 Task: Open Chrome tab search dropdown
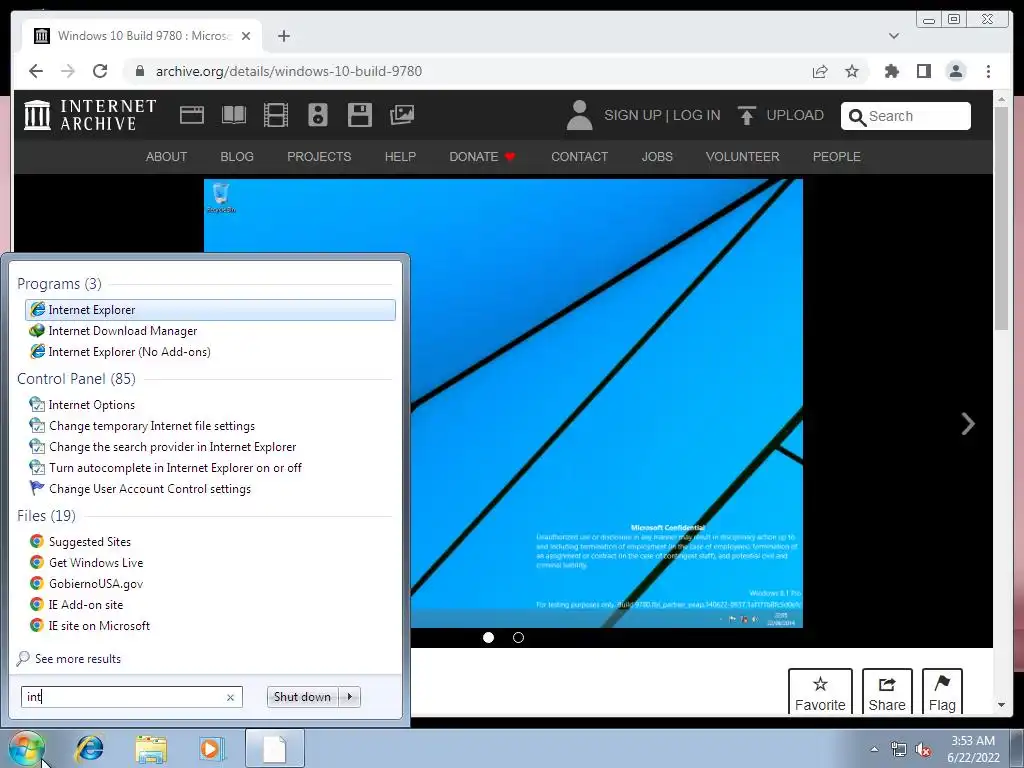[893, 36]
